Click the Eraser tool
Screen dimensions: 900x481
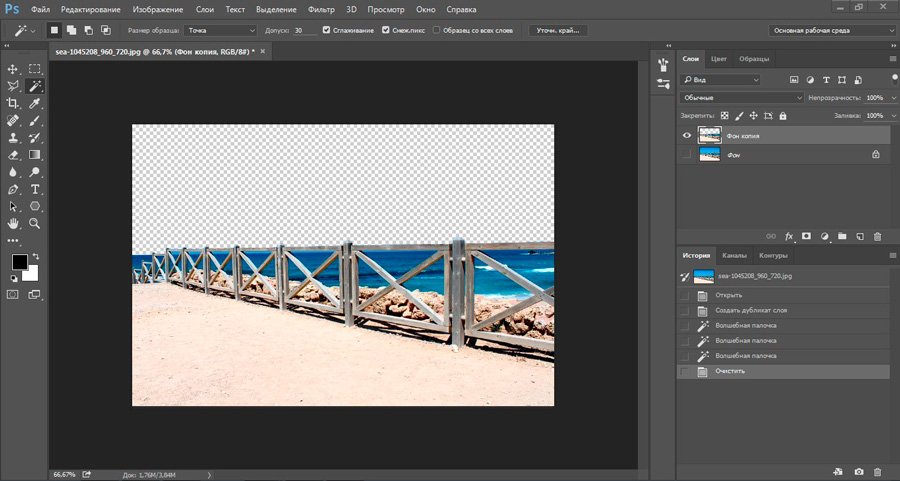[x=13, y=155]
